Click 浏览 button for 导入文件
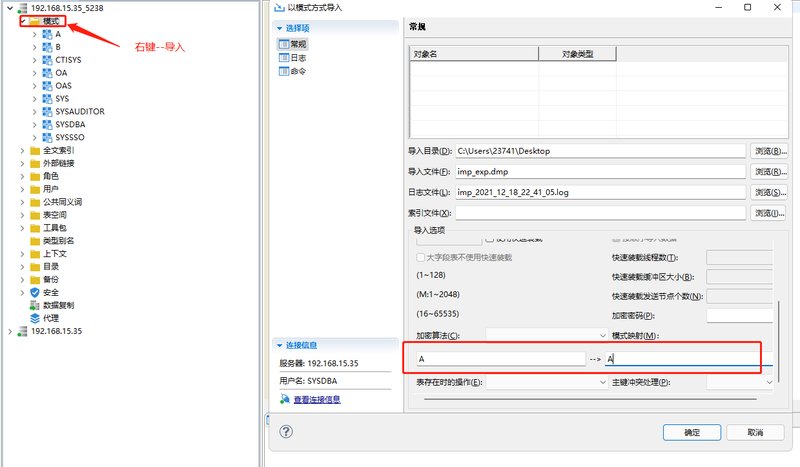The image size is (800, 467). coord(768,171)
